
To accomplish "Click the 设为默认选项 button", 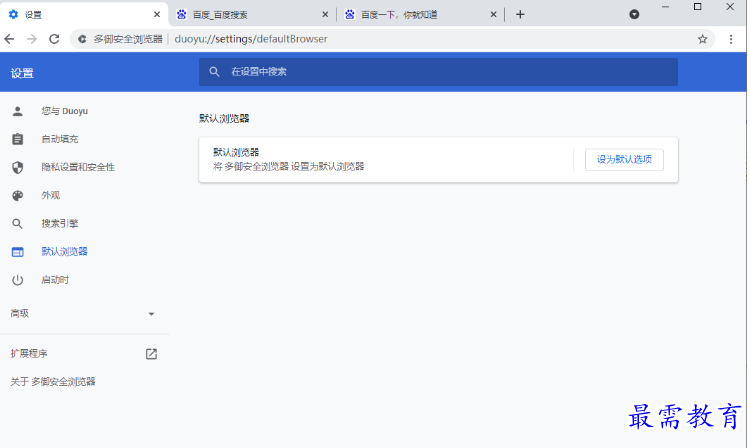I will point(624,160).
